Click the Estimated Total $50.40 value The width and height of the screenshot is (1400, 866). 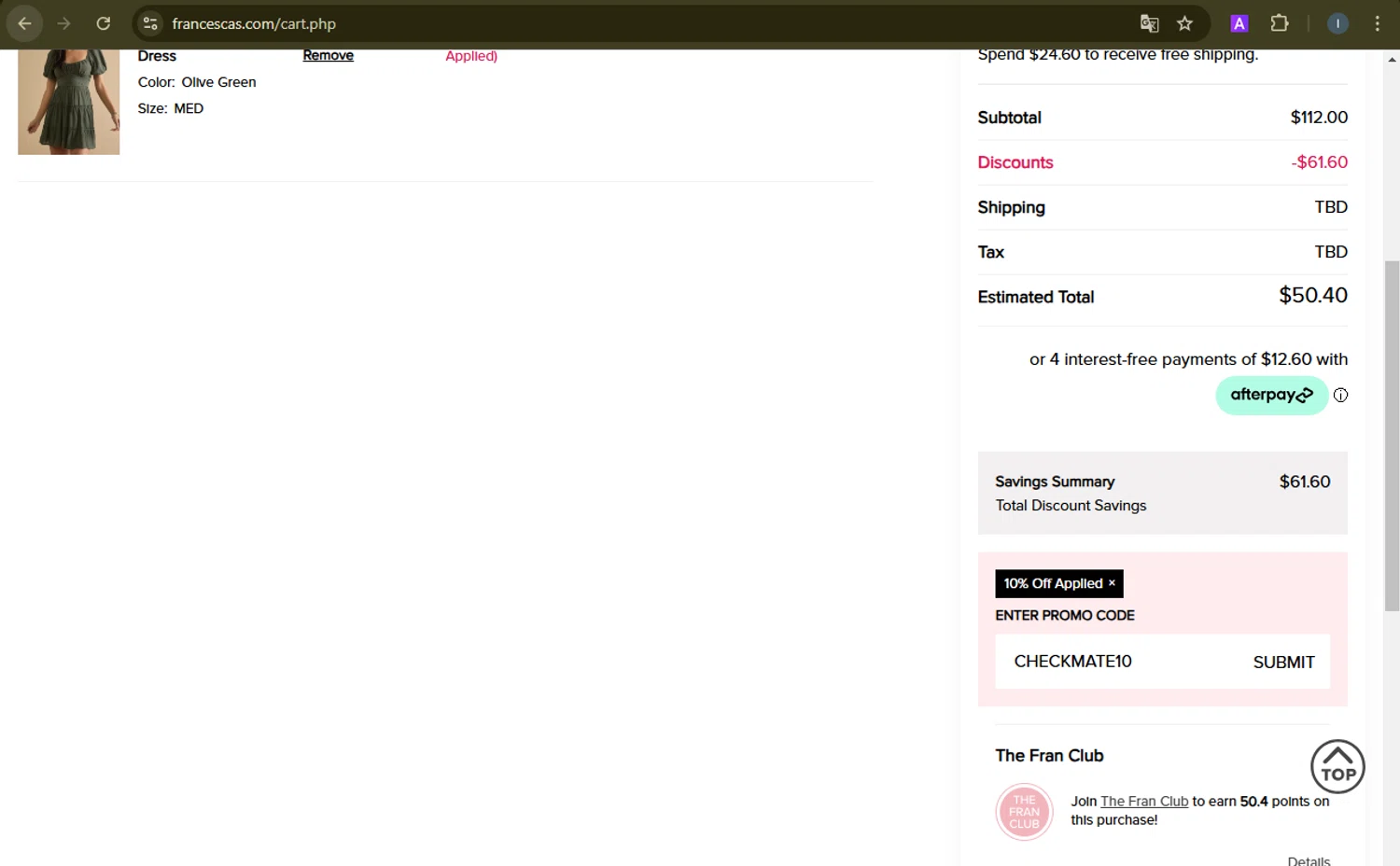[x=1313, y=296]
